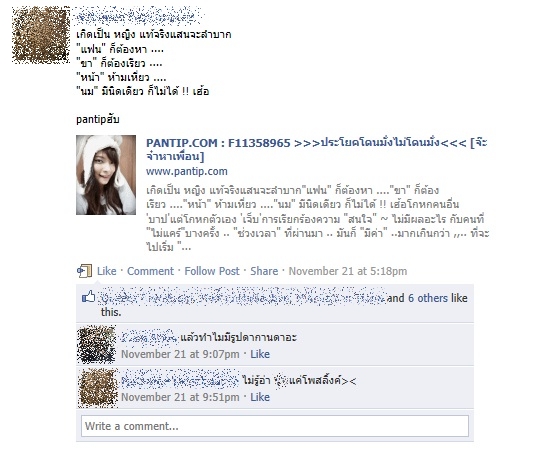Open the post author's blurred profile picture

point(41,35)
